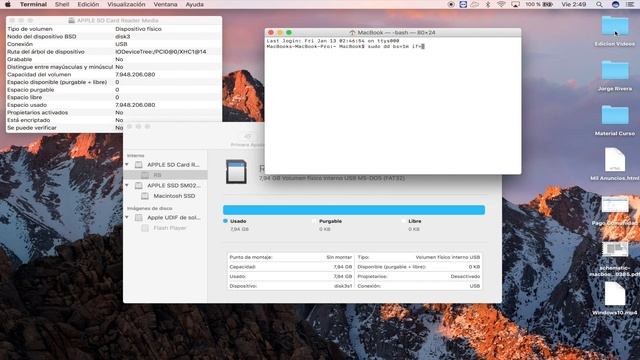Image resolution: width=640 pixels, height=360 pixels.
Task: Open the Apple menu
Action: 8,4
